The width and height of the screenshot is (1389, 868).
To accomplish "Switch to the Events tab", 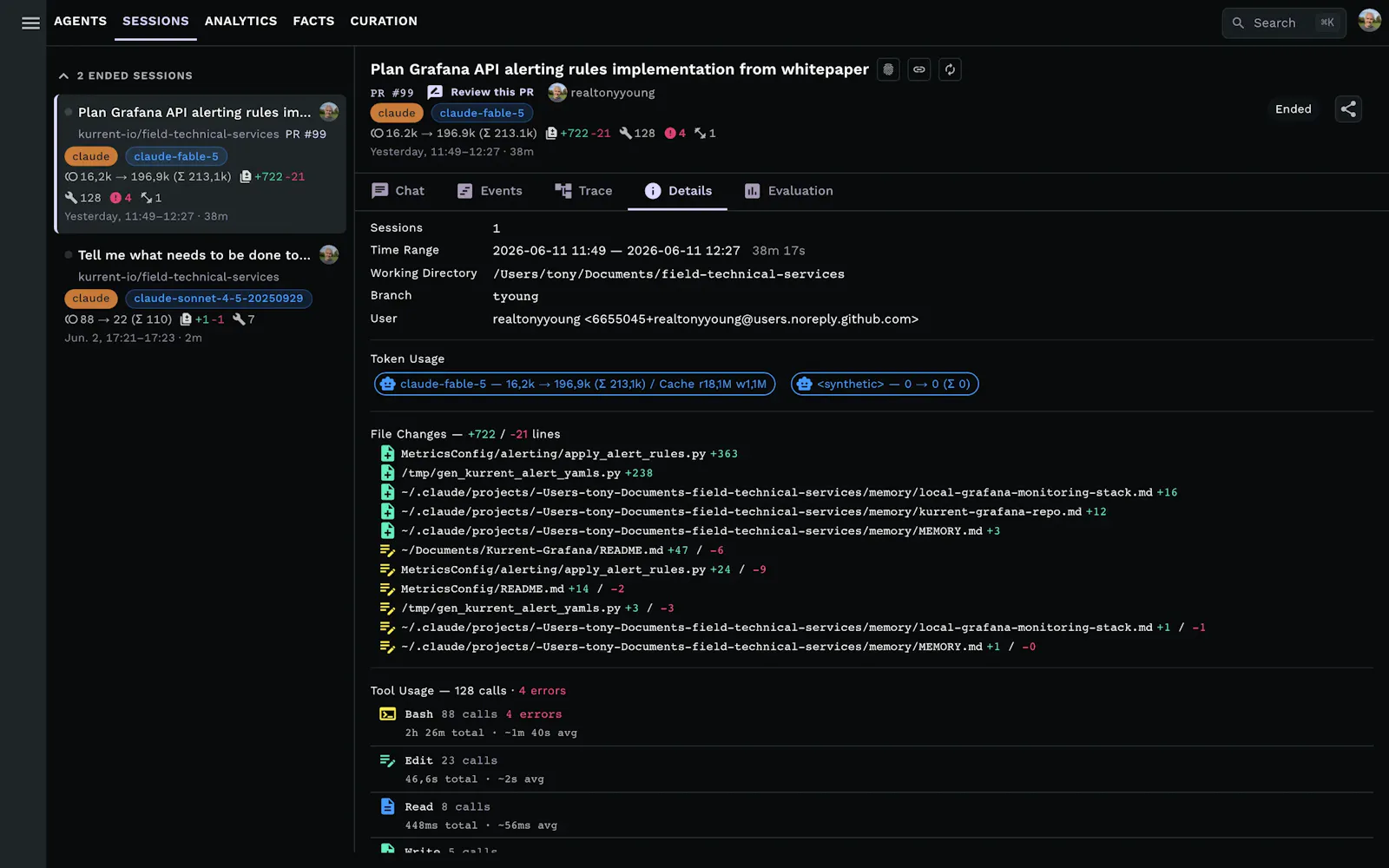I will pyautogui.click(x=490, y=191).
